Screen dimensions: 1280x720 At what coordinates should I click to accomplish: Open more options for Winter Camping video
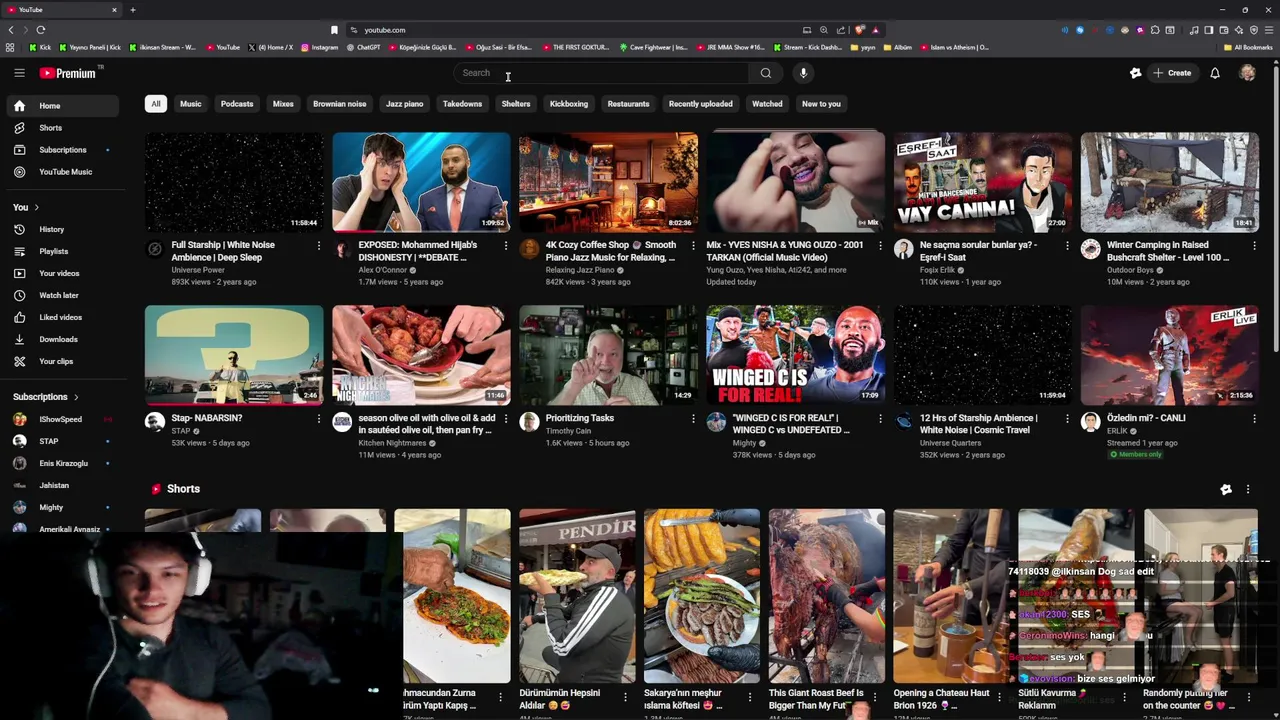pos(1254,246)
